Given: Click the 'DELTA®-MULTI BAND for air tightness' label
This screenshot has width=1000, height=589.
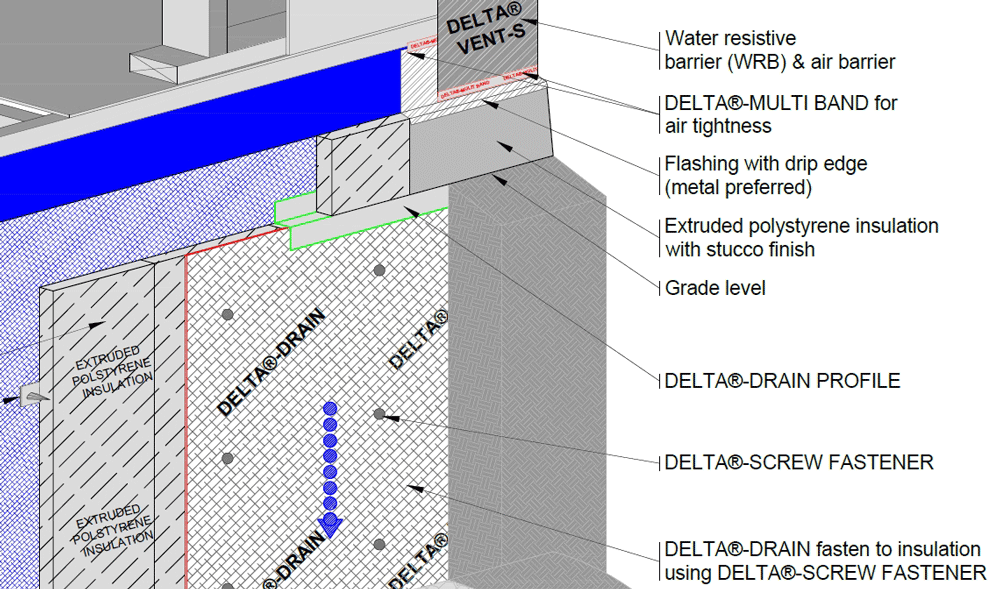Looking at the screenshot, I should coord(781,114).
